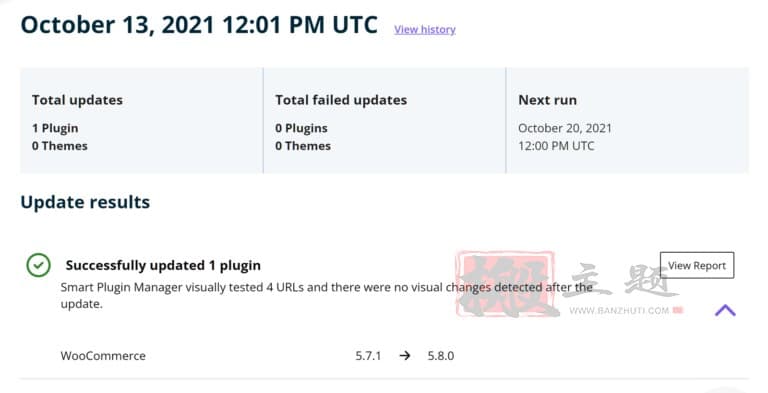Click 0 Plugins under failed updates

tap(301, 128)
